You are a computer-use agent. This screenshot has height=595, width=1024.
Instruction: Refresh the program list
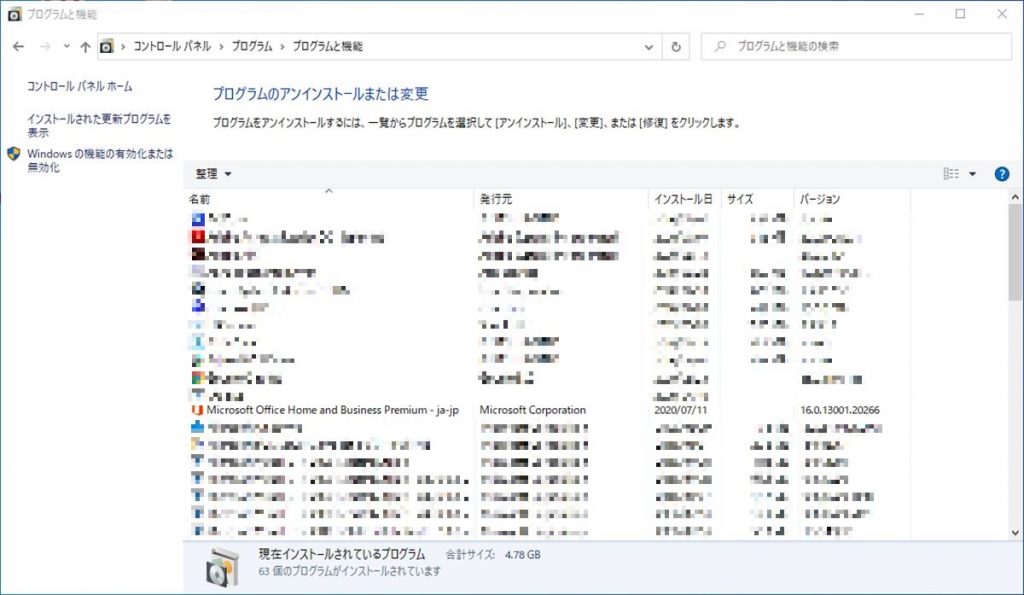click(676, 47)
